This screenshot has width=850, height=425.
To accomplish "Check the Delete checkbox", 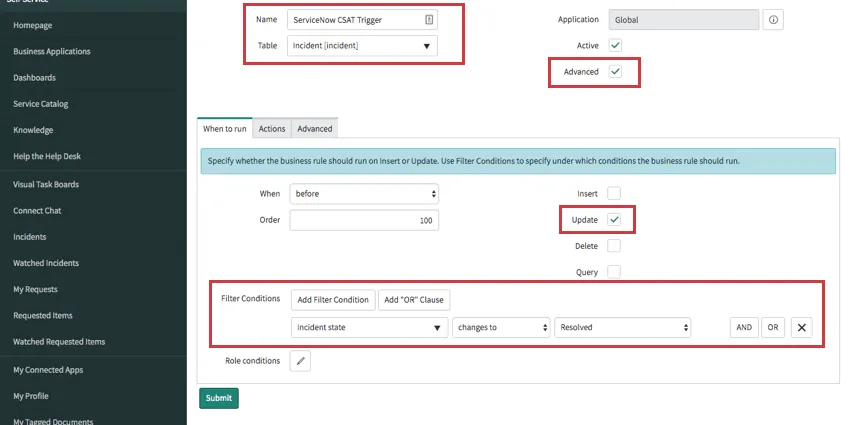I will tap(614, 246).
